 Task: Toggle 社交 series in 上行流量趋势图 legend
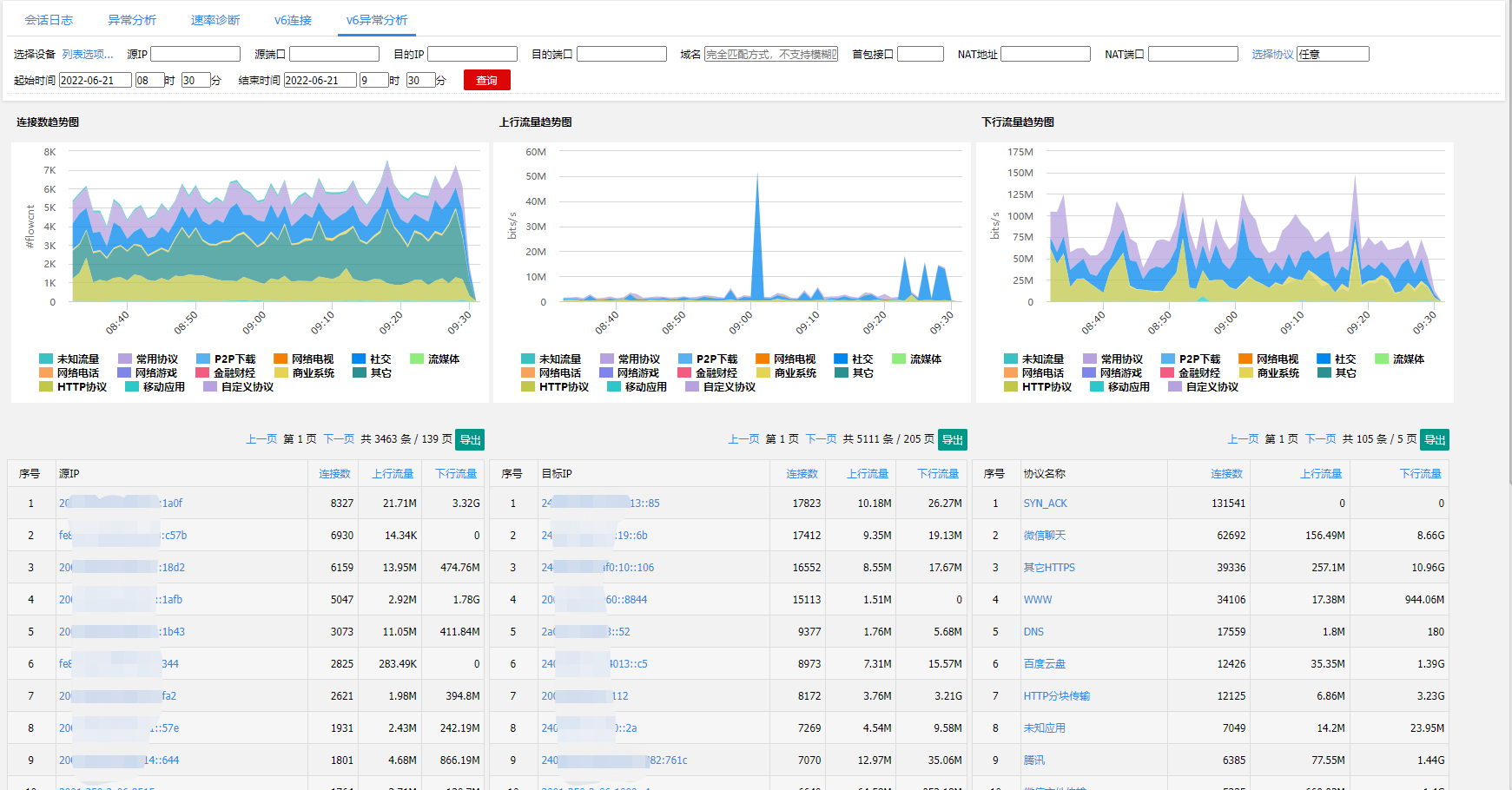(x=854, y=359)
